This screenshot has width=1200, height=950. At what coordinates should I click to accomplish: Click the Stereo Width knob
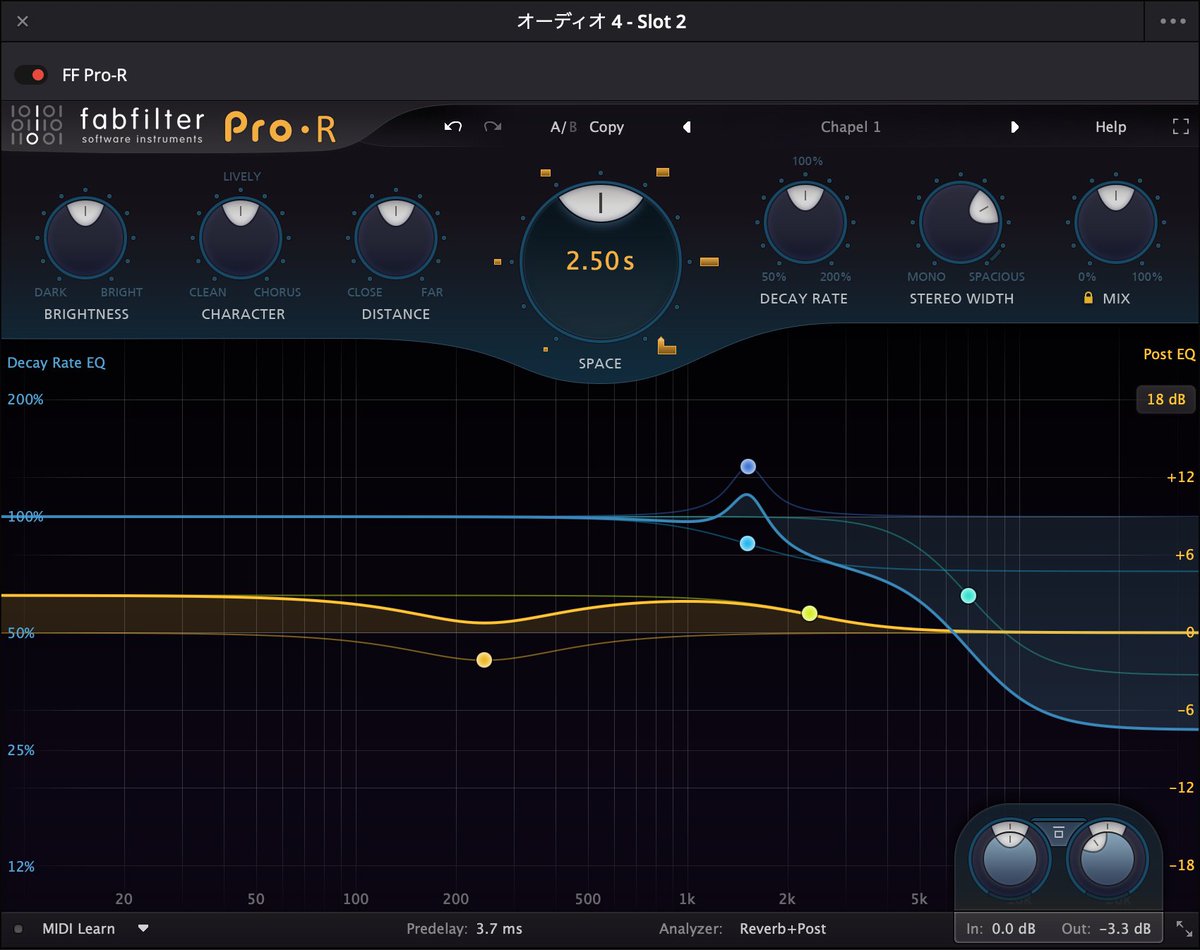(x=961, y=222)
